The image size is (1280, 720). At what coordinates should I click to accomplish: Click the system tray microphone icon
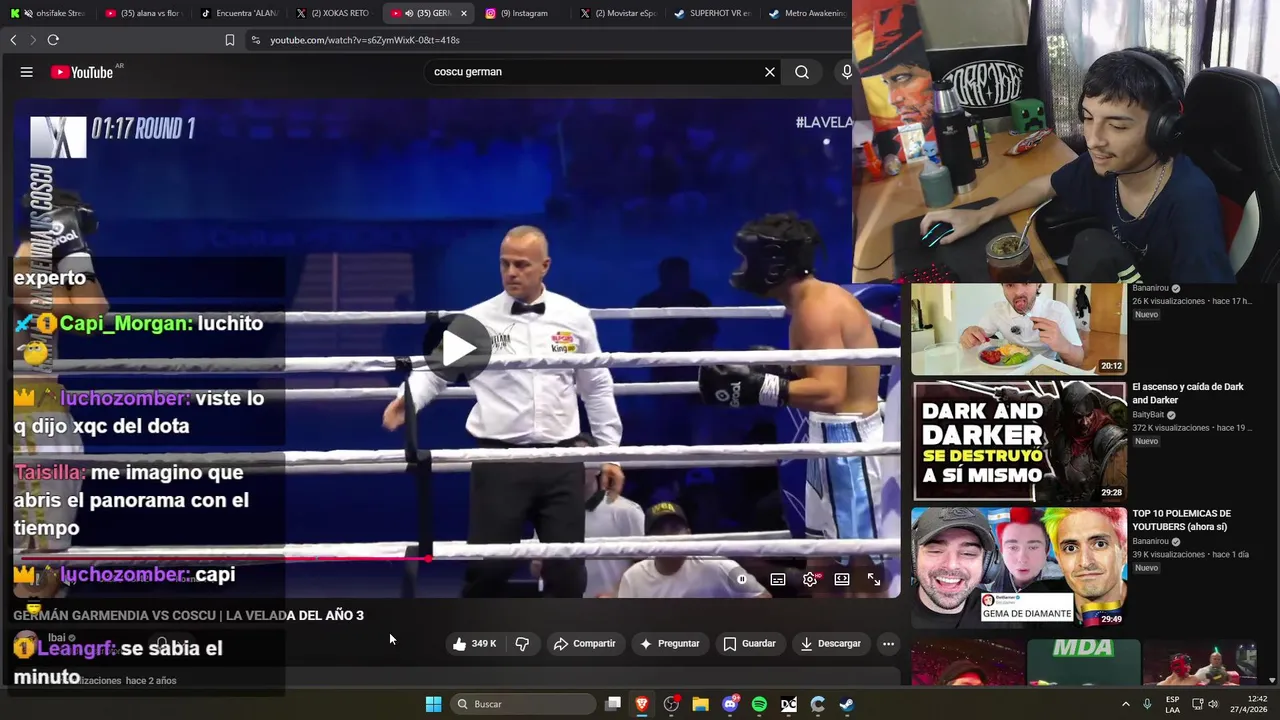coord(1147,704)
